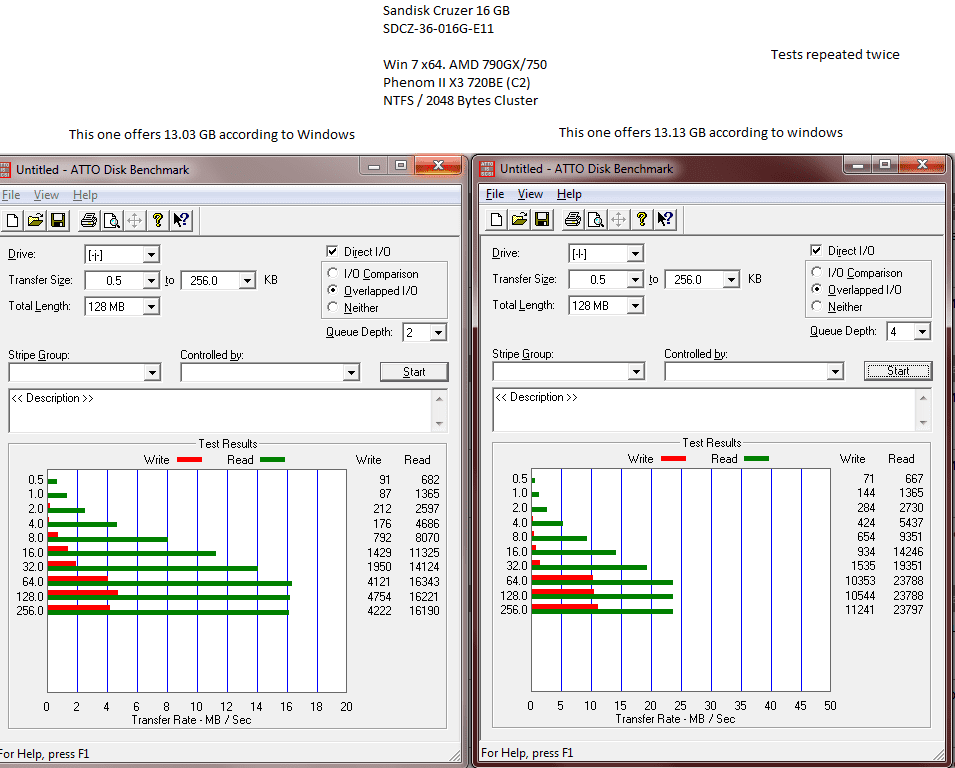Click green Read legend swatch in right window

(x=756, y=459)
